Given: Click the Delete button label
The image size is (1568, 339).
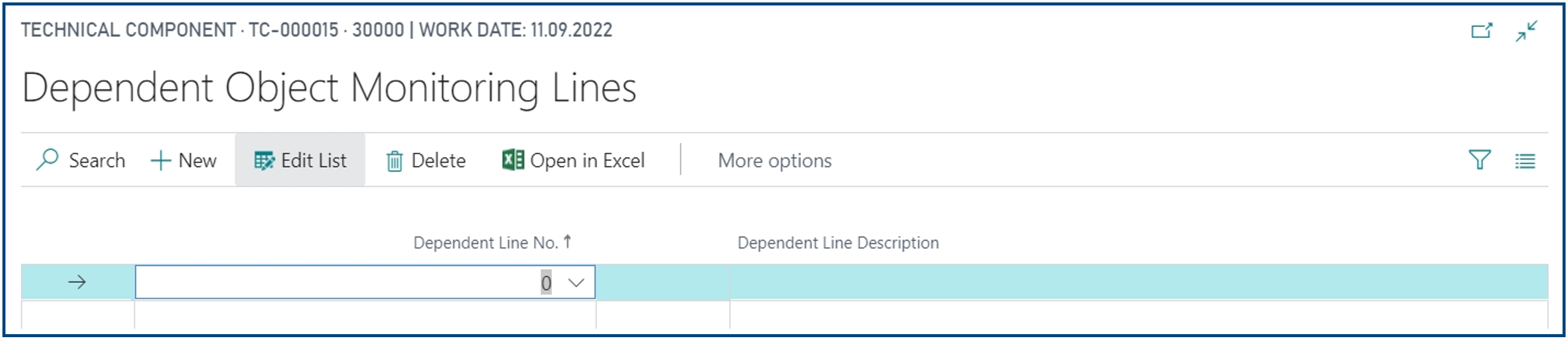Looking at the screenshot, I should coord(438,160).
